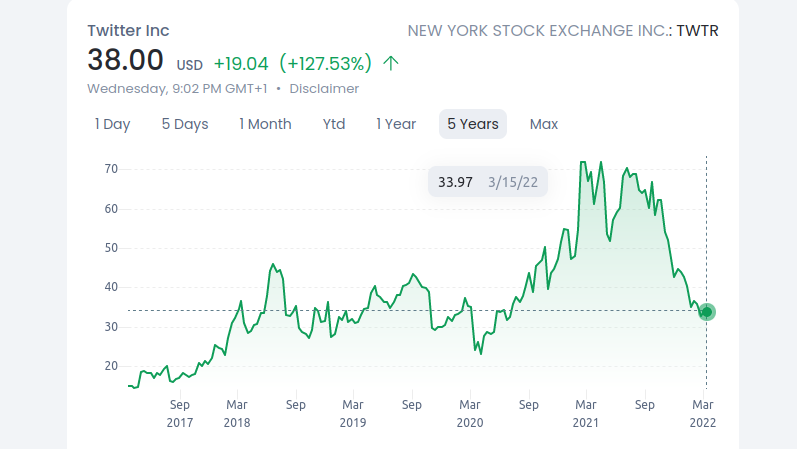The image size is (797, 449).
Task: Click the +19.04 price change value
Action: [240, 64]
